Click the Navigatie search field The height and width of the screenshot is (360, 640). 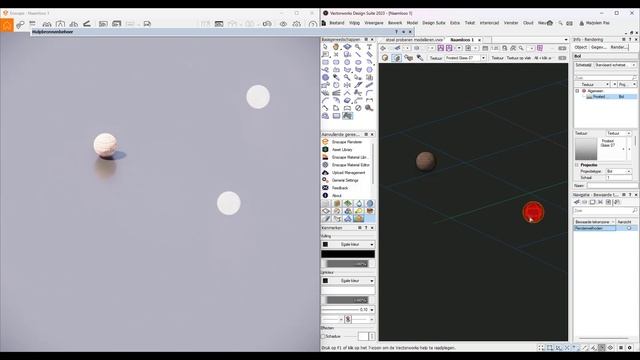tap(605, 211)
